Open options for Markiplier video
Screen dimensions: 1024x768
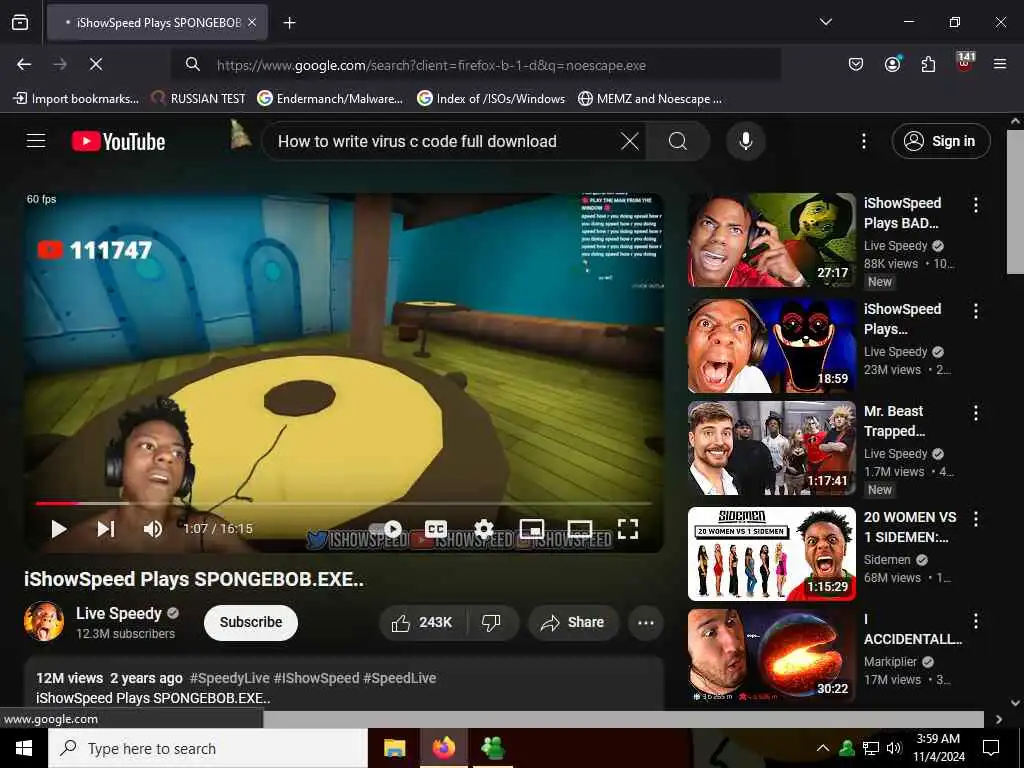[976, 620]
